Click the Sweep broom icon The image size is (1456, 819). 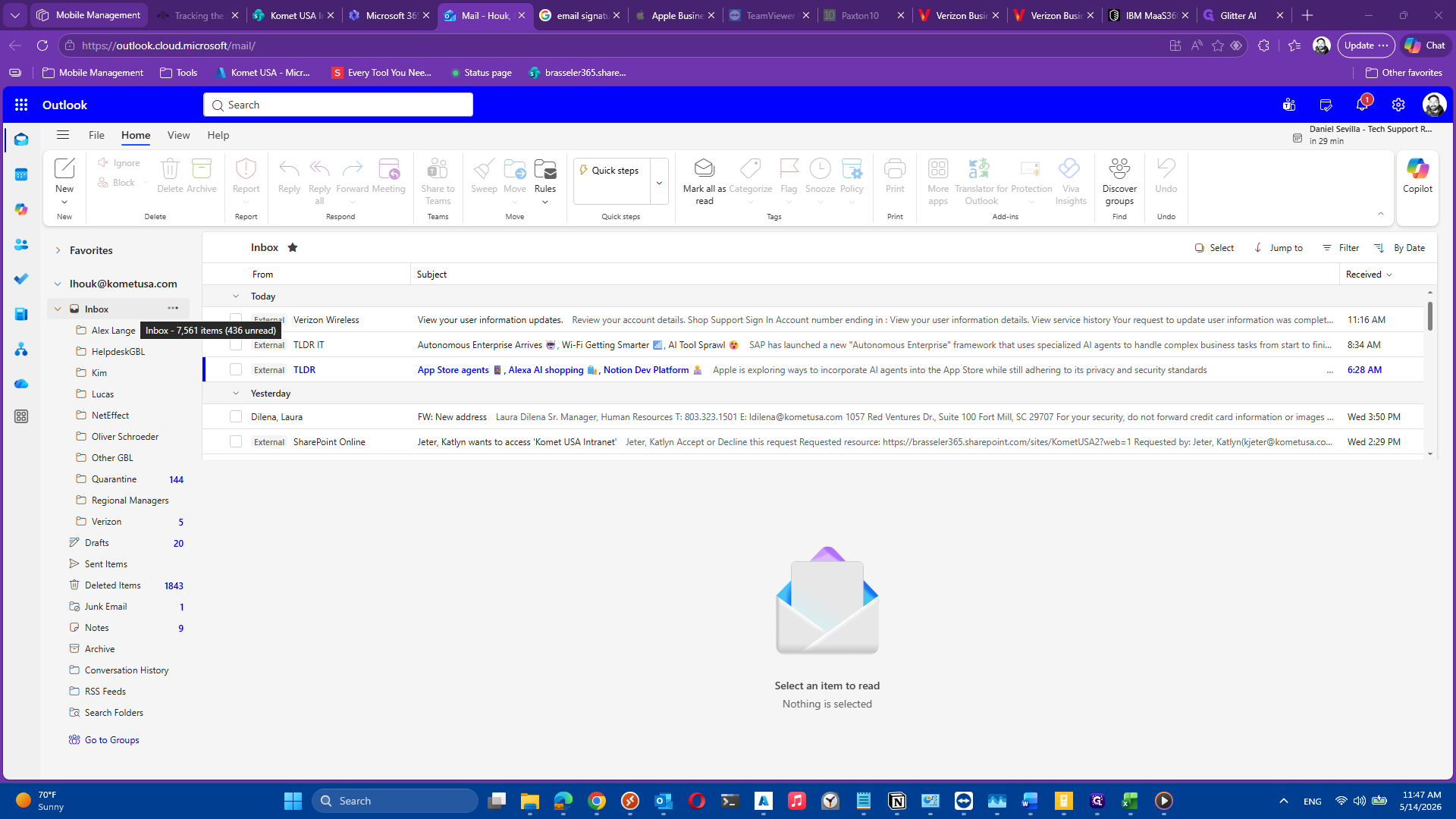tap(484, 168)
